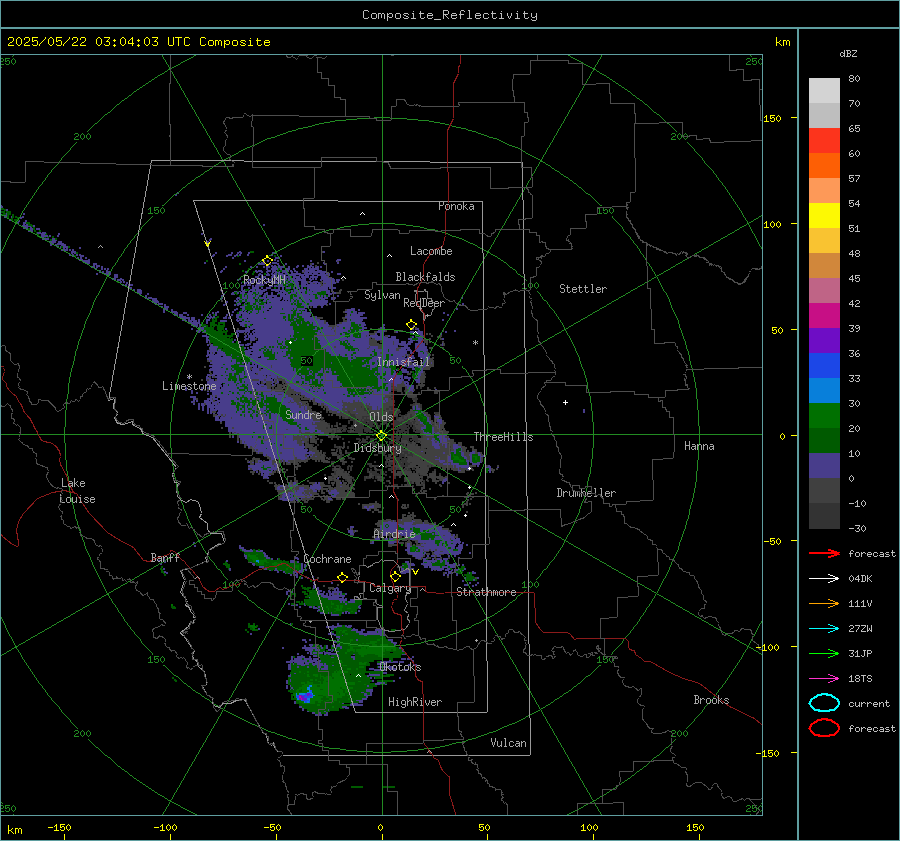Click the red 'forecast' ellipse legend symbol

pyautogui.click(x=824, y=728)
